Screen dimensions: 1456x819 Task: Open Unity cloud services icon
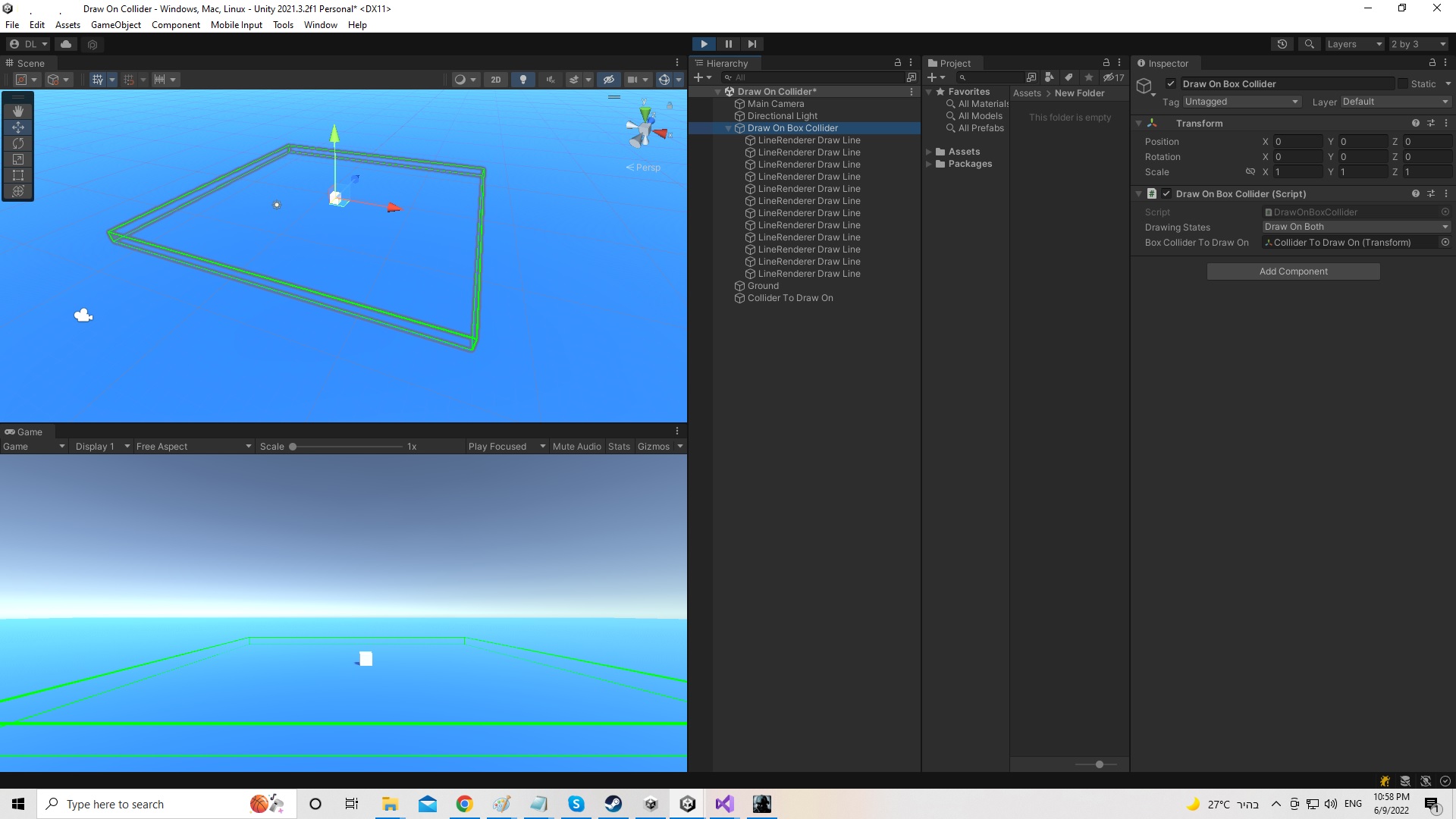66,44
